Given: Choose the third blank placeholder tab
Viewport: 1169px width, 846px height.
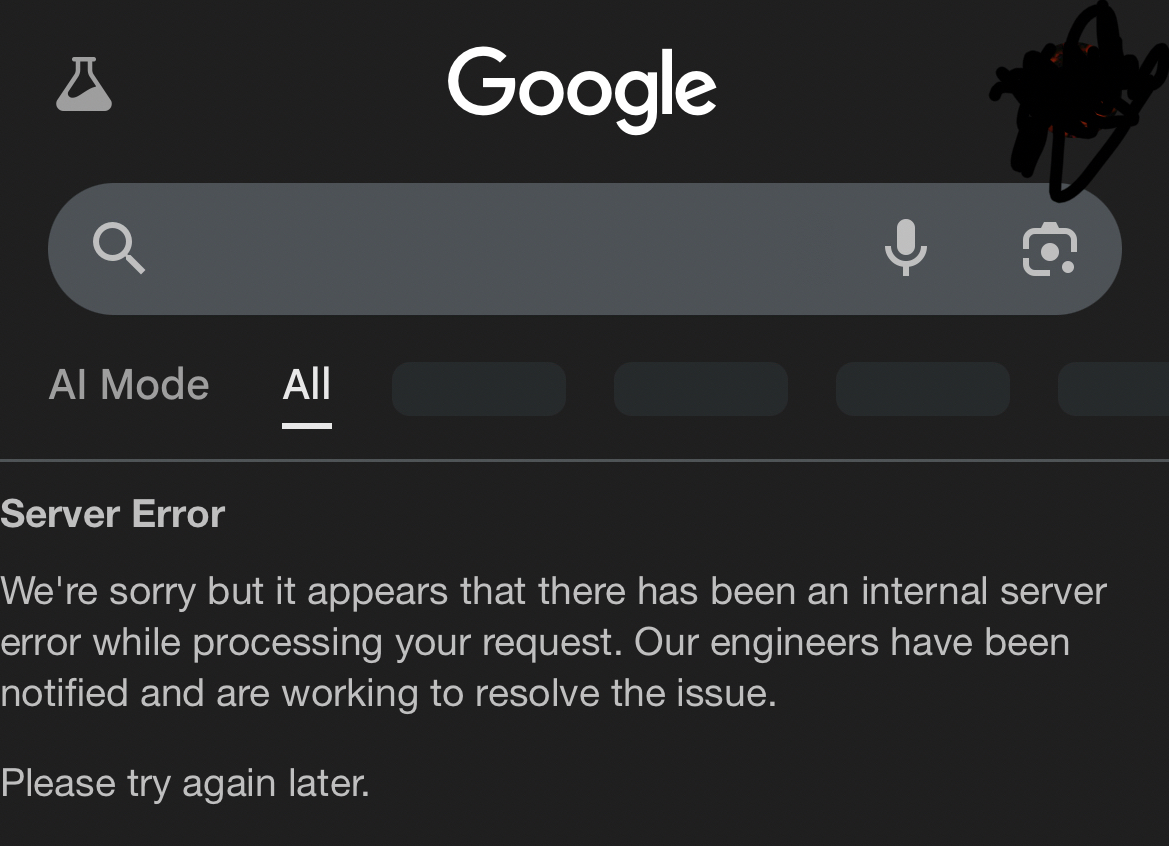Looking at the screenshot, I should coord(923,389).
